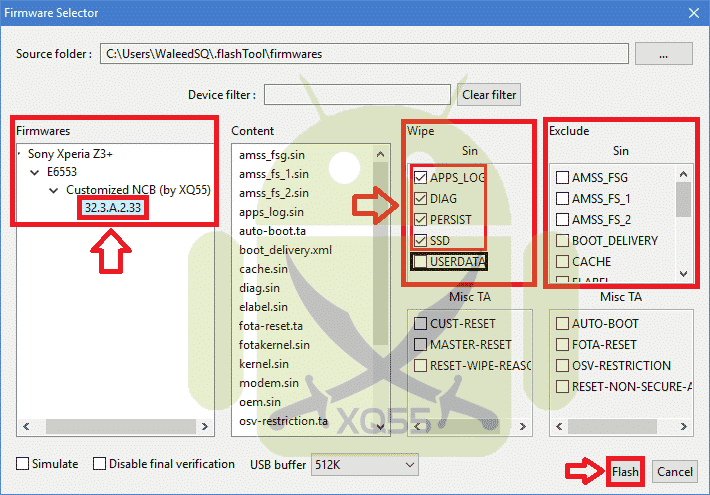Enable the Simulate checkbox
This screenshot has height=495, width=710.
point(23,464)
